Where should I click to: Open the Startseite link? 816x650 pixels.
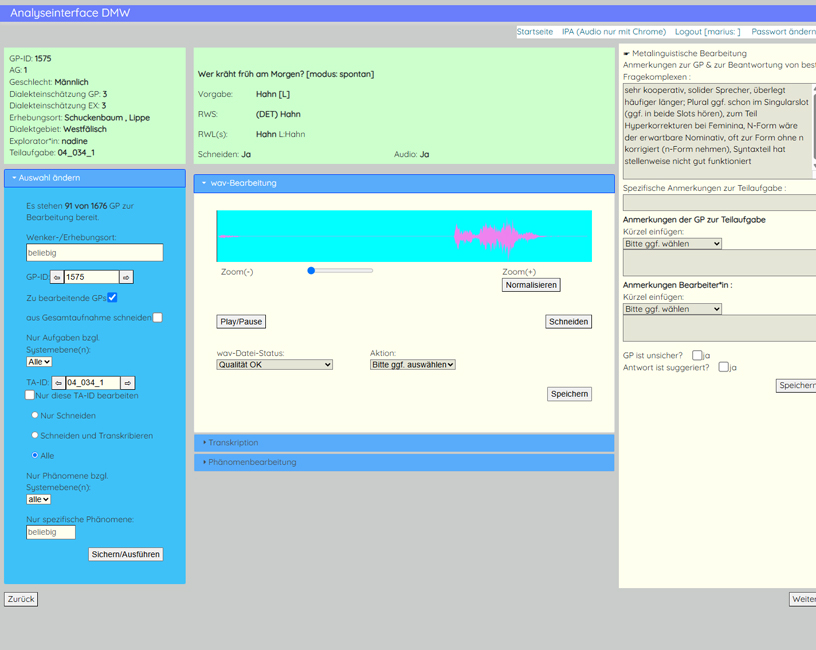click(x=534, y=32)
